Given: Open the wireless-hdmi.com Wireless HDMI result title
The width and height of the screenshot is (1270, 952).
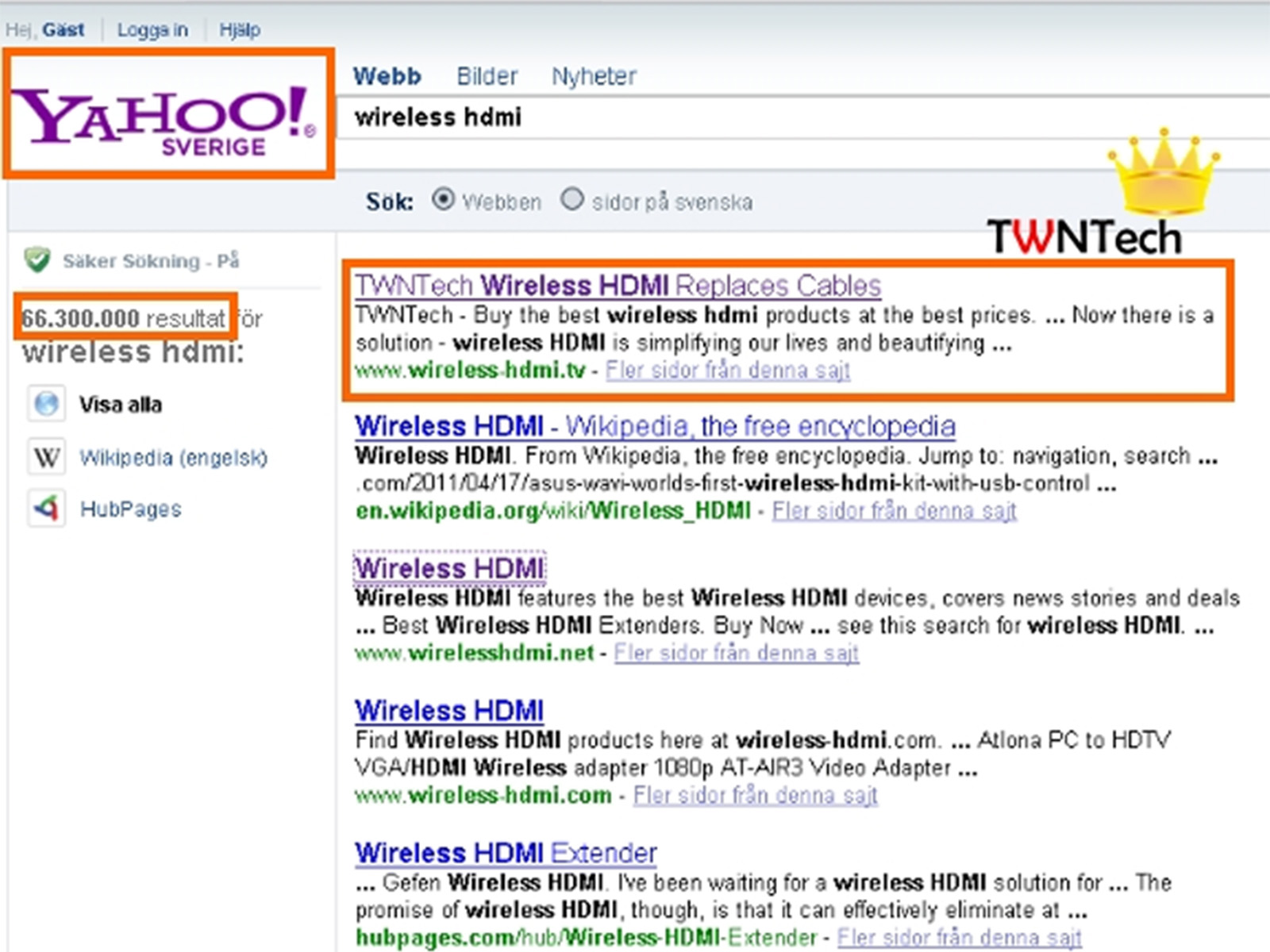Looking at the screenshot, I should (449, 711).
